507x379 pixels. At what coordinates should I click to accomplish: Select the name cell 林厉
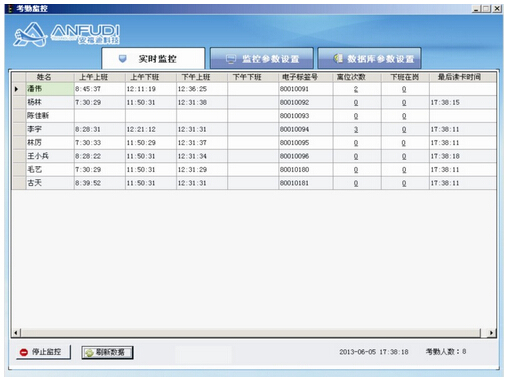click(50, 143)
